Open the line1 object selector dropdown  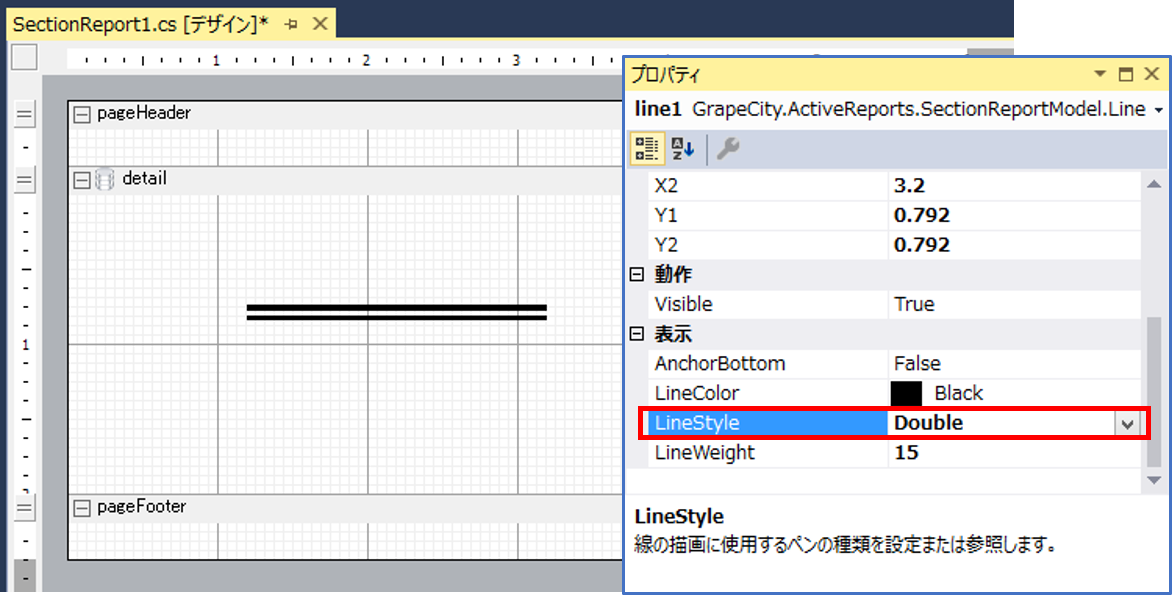point(1159,111)
